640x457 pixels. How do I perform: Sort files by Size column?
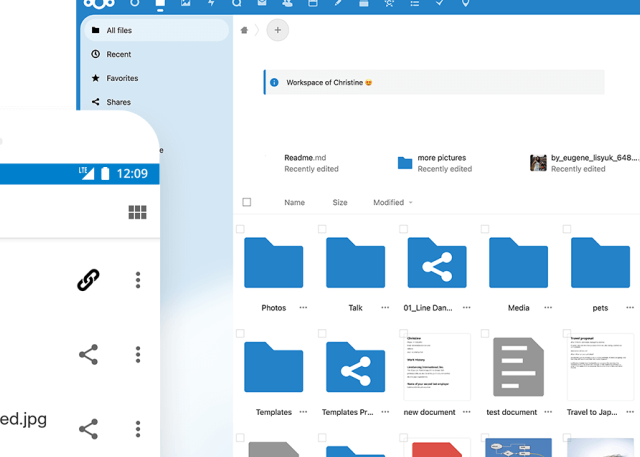[x=340, y=202]
